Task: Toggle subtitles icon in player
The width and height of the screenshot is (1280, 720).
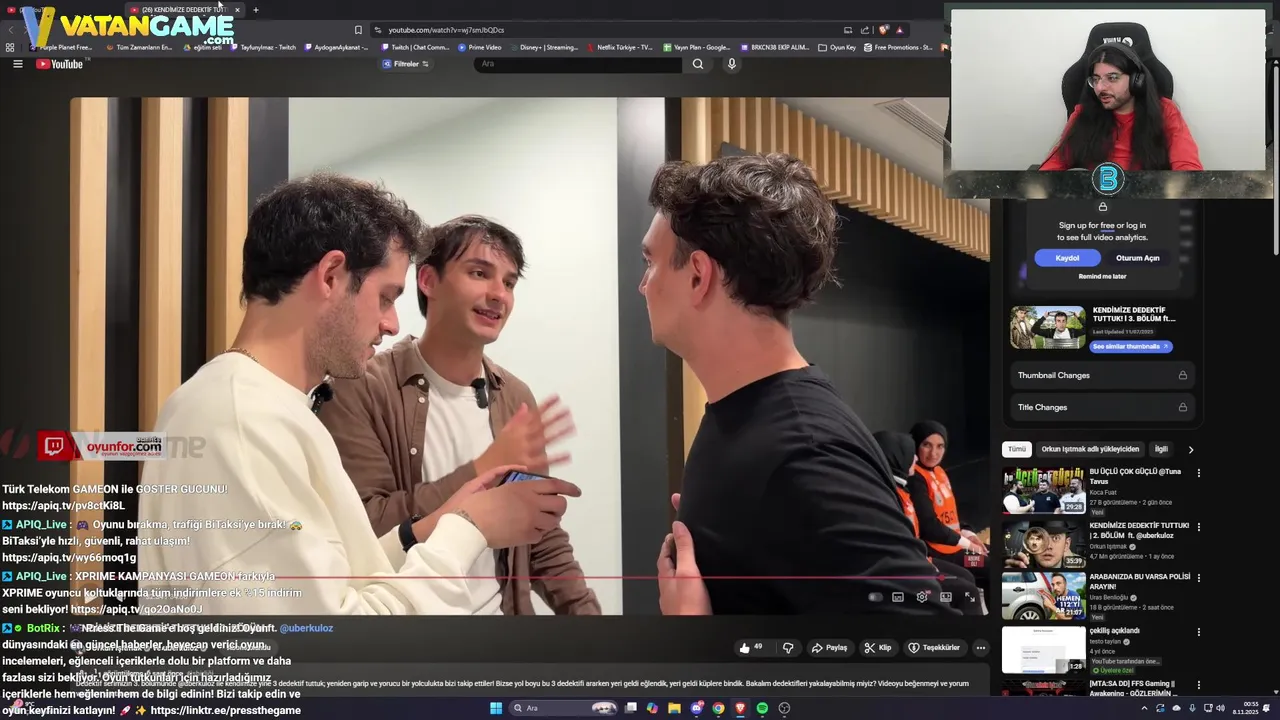Action: tap(898, 597)
